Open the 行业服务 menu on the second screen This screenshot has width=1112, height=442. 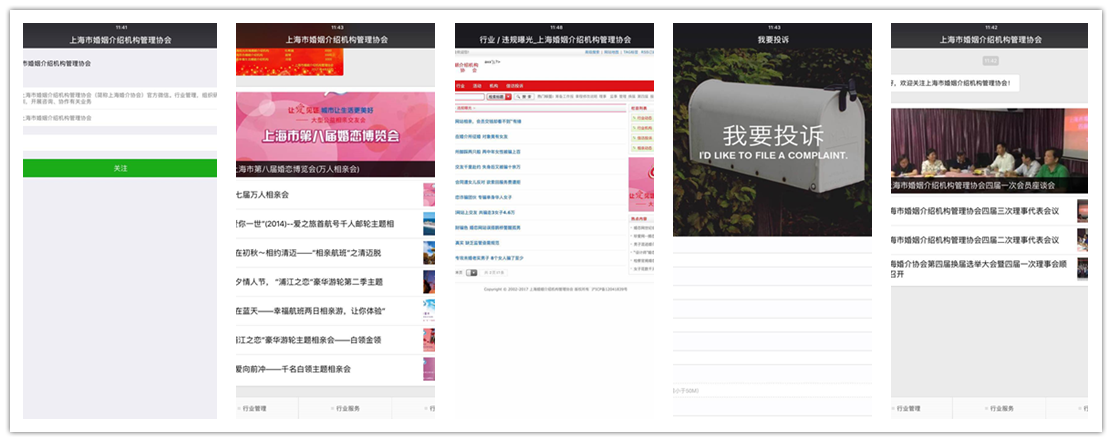pos(345,409)
